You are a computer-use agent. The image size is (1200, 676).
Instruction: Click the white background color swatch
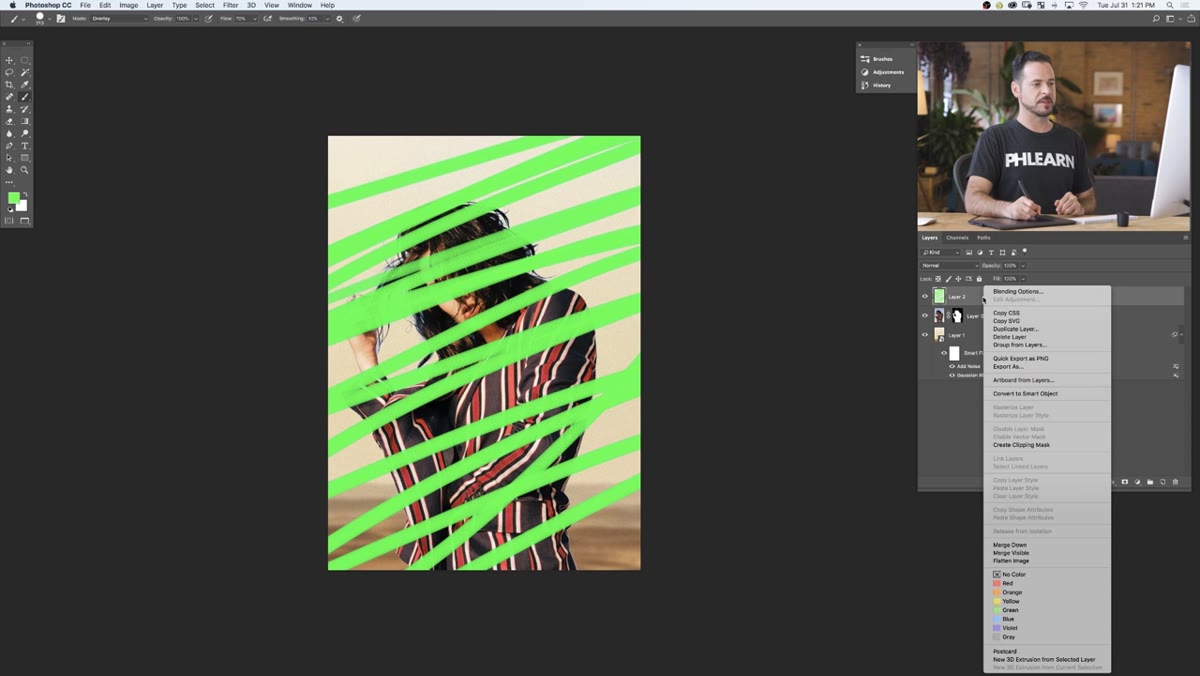[23, 206]
